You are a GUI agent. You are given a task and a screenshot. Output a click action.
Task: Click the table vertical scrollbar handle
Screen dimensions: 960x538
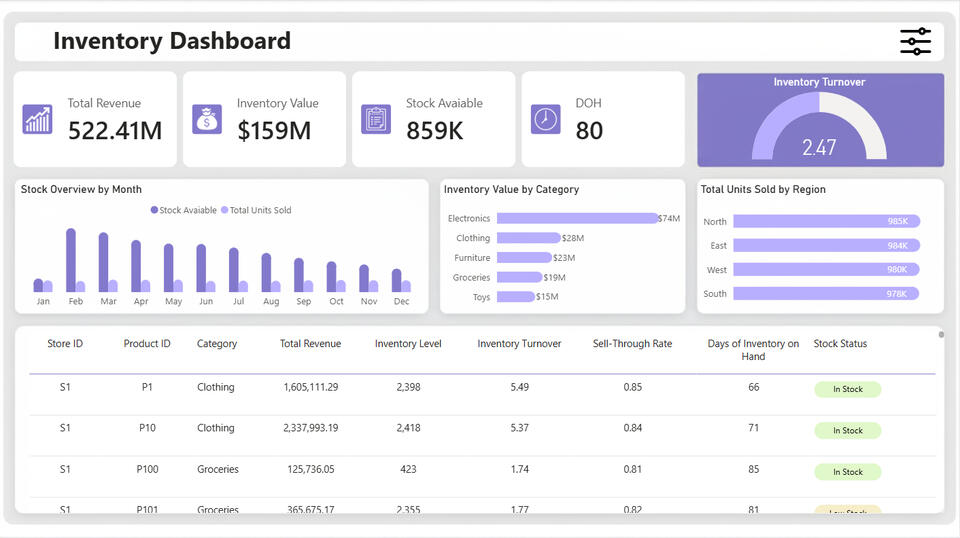tap(941, 335)
